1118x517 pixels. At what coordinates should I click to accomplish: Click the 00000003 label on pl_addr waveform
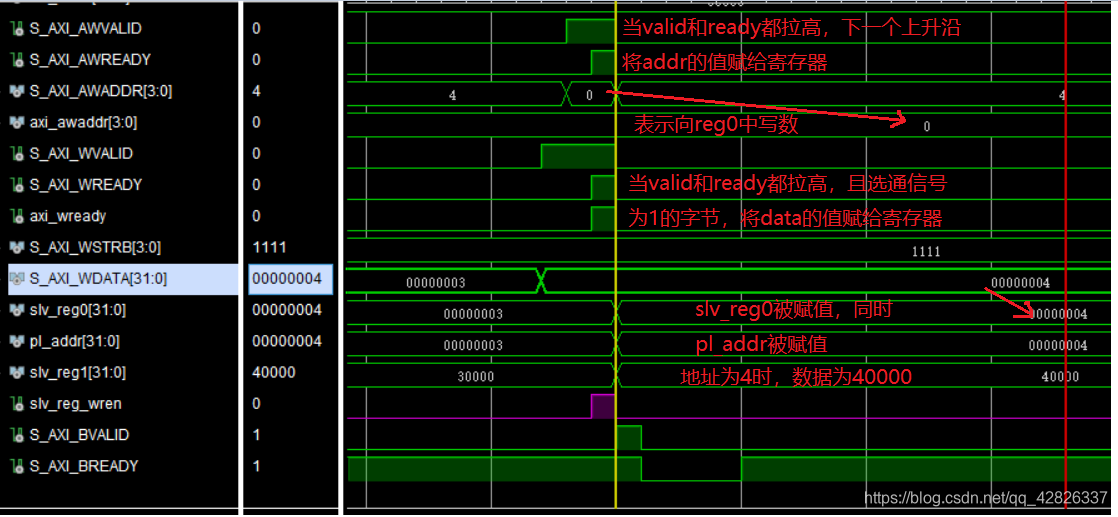tap(473, 346)
